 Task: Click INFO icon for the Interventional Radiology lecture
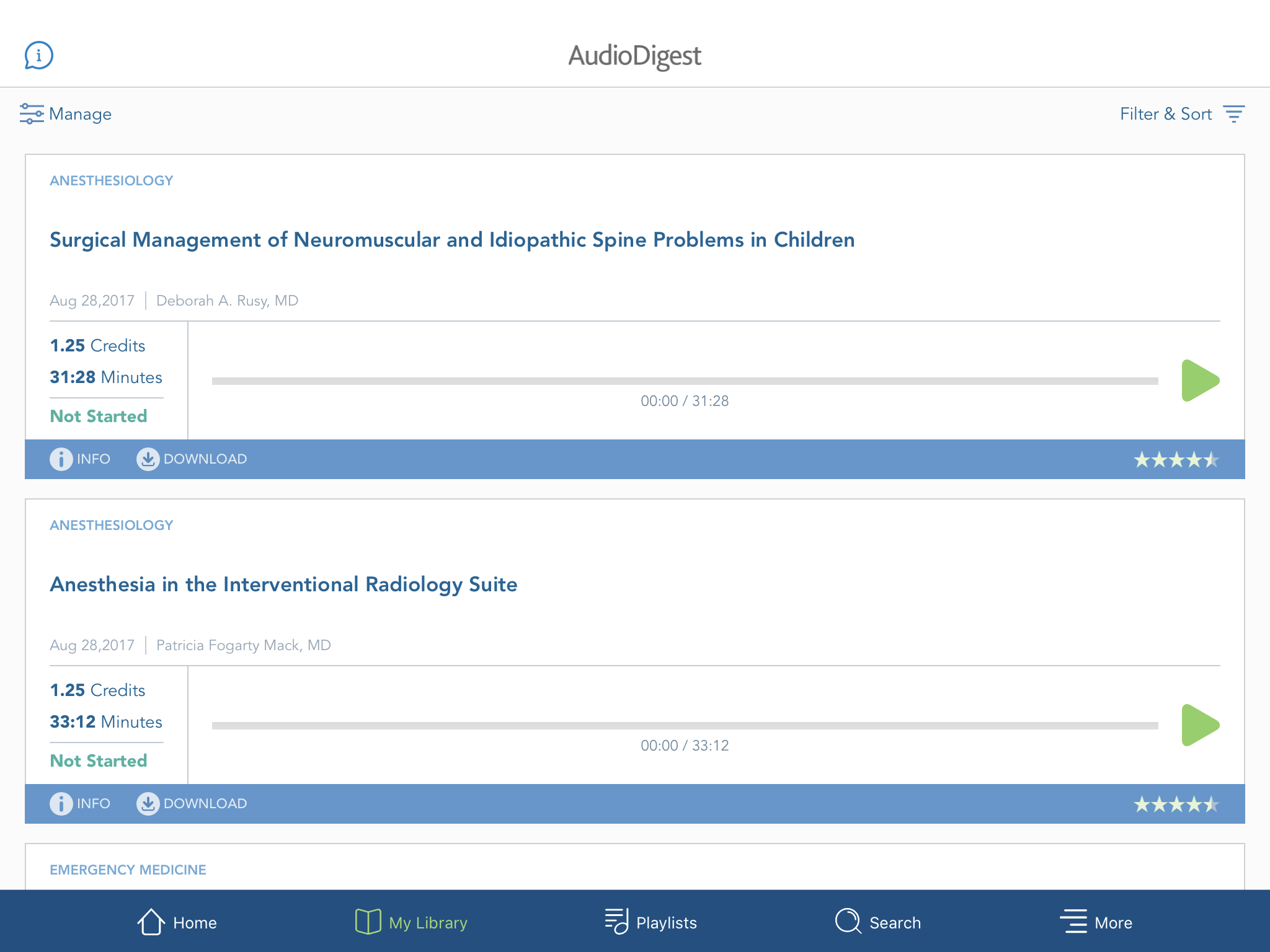coord(61,804)
